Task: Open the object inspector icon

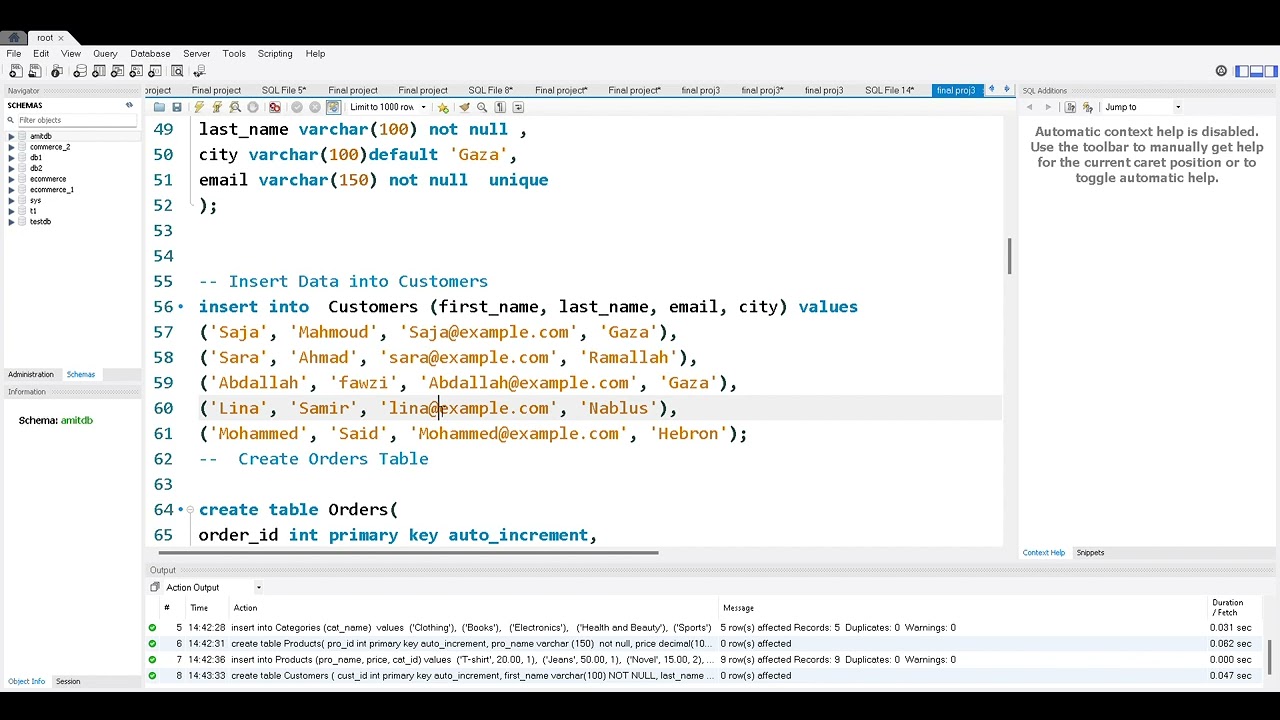Action: [x=57, y=71]
